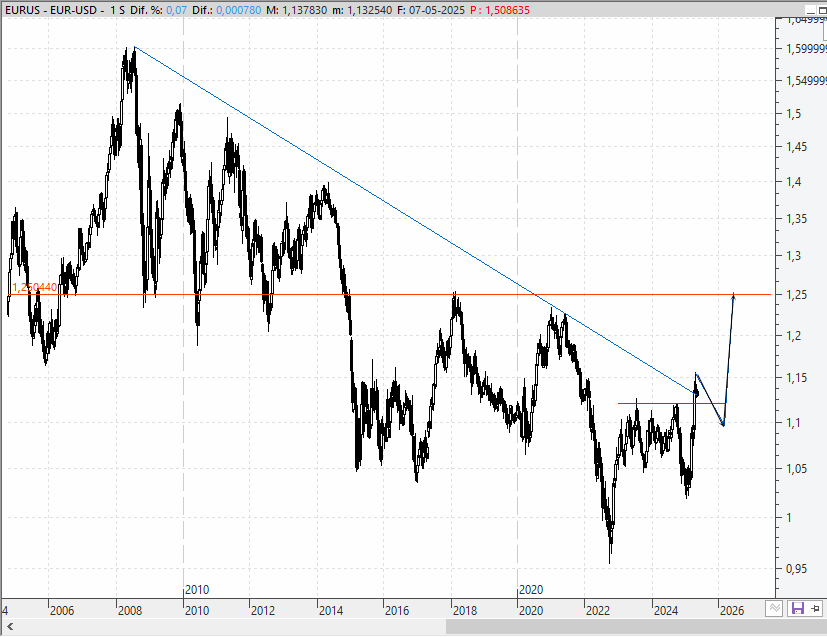Click the 2016 label on time axis
The width and height of the screenshot is (827, 637).
(x=397, y=611)
